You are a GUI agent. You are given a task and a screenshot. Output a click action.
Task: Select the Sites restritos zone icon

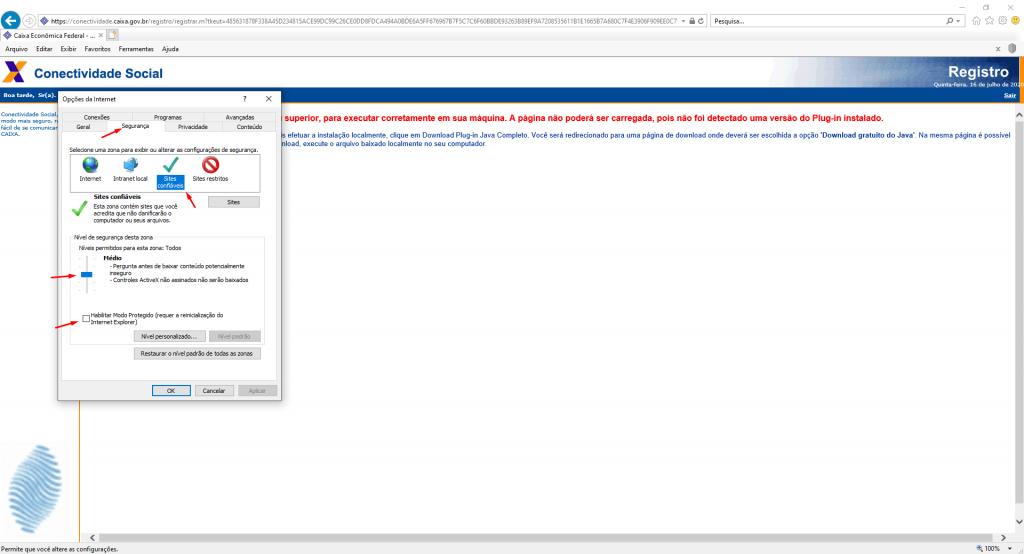coord(210,165)
